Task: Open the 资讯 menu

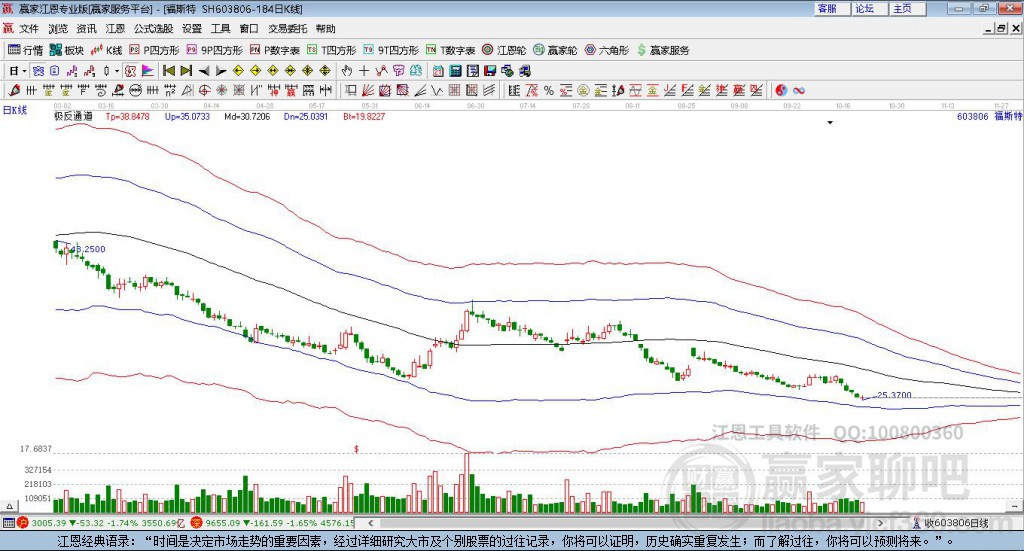Action: 86,29
